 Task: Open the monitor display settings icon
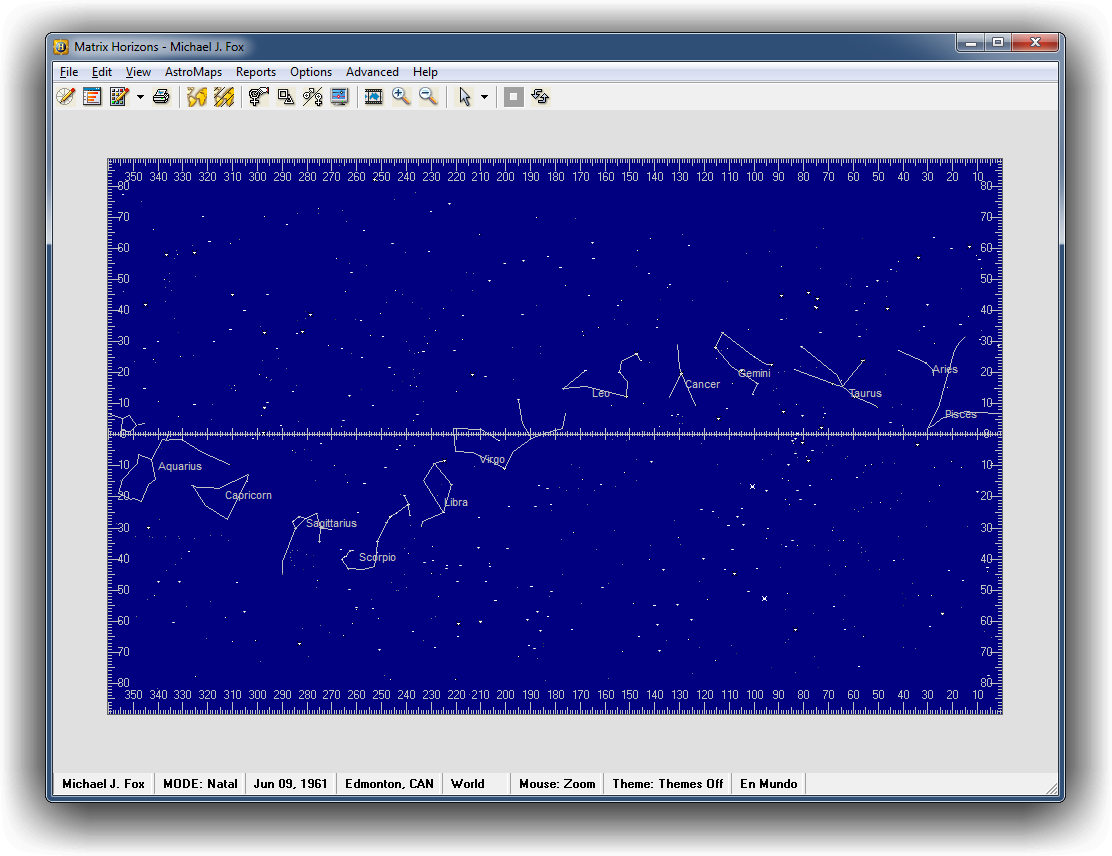339,96
